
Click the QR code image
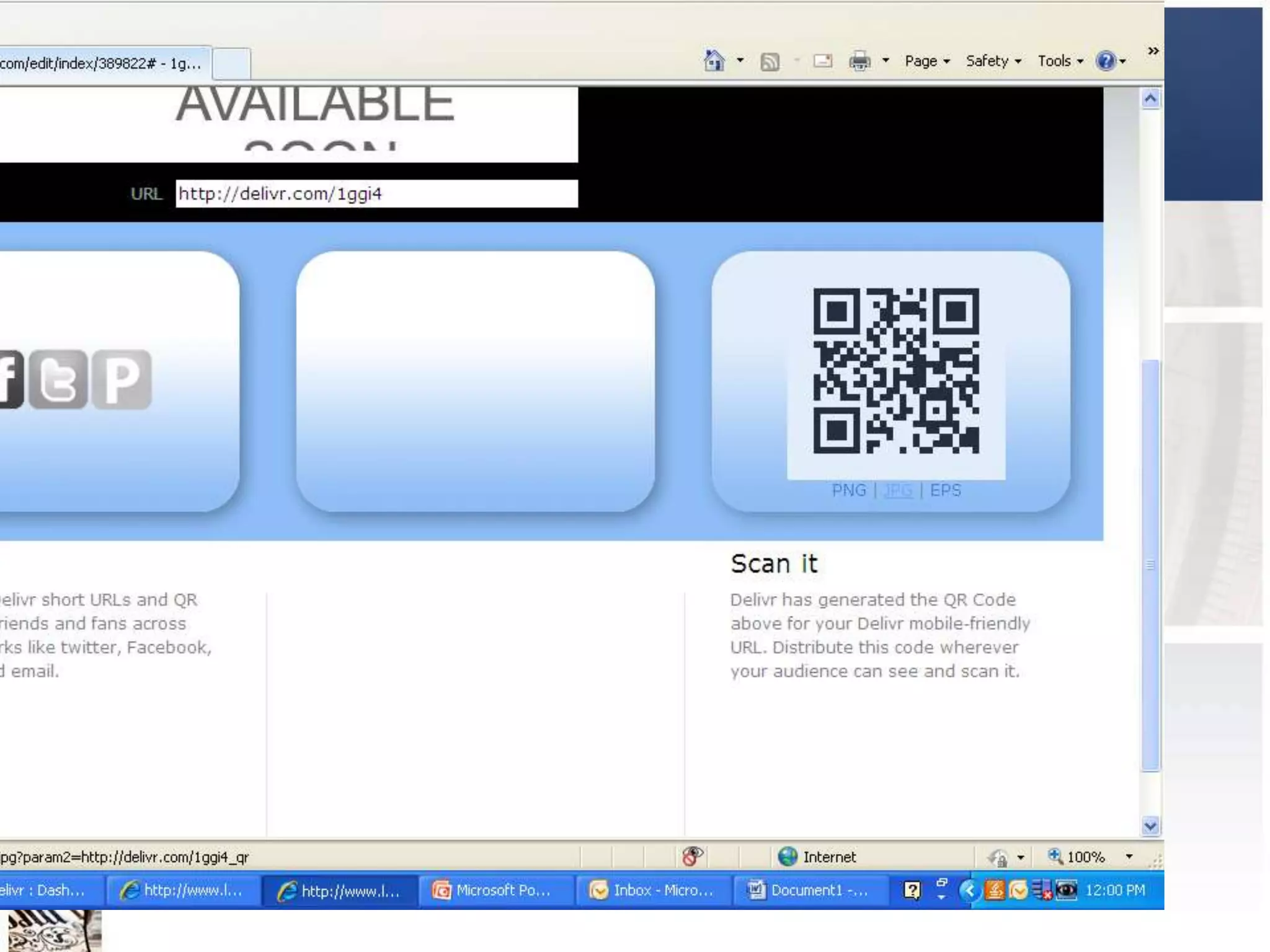pyautogui.click(x=896, y=371)
